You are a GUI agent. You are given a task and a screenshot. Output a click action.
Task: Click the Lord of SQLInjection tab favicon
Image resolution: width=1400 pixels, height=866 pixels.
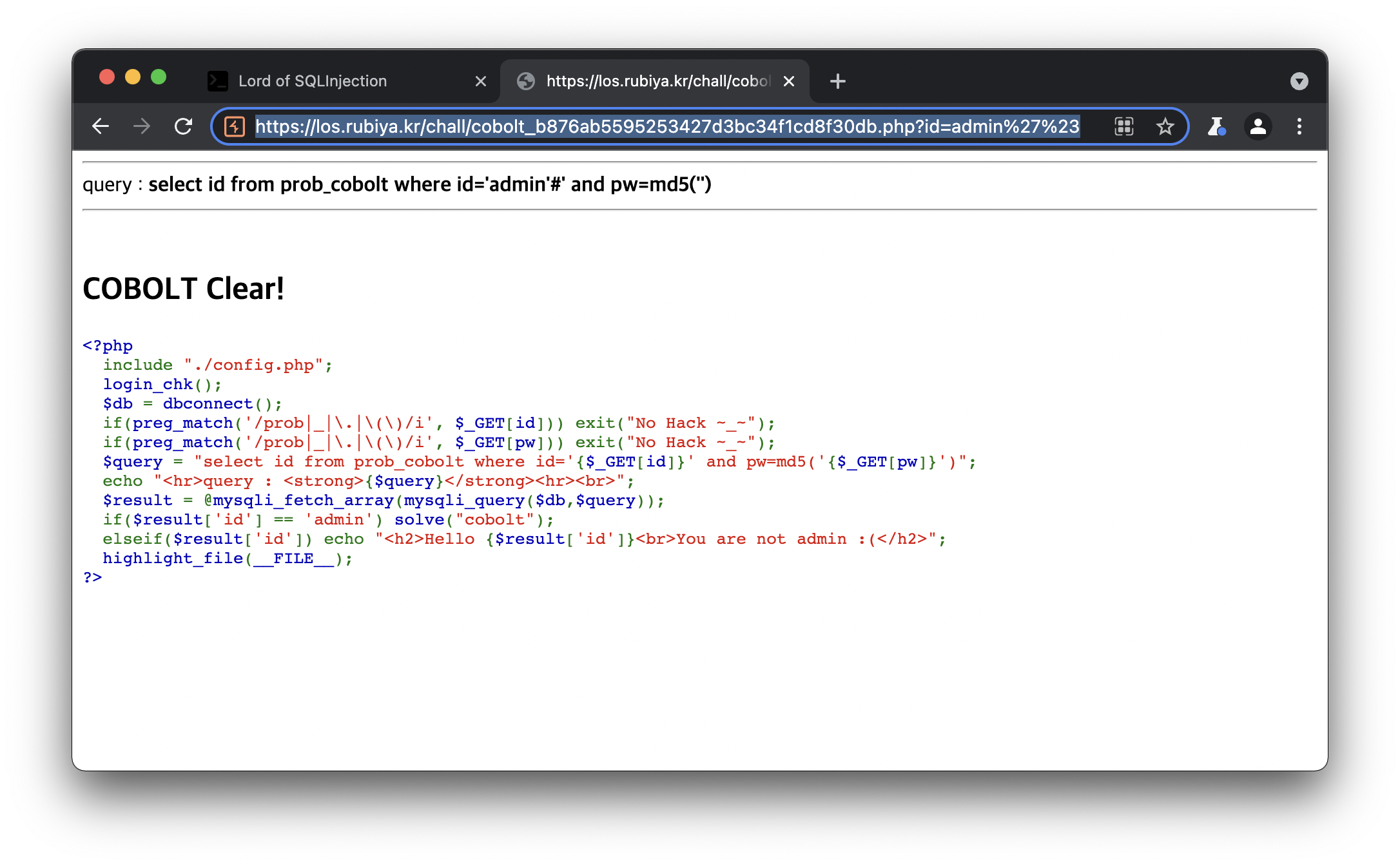pyautogui.click(x=218, y=81)
